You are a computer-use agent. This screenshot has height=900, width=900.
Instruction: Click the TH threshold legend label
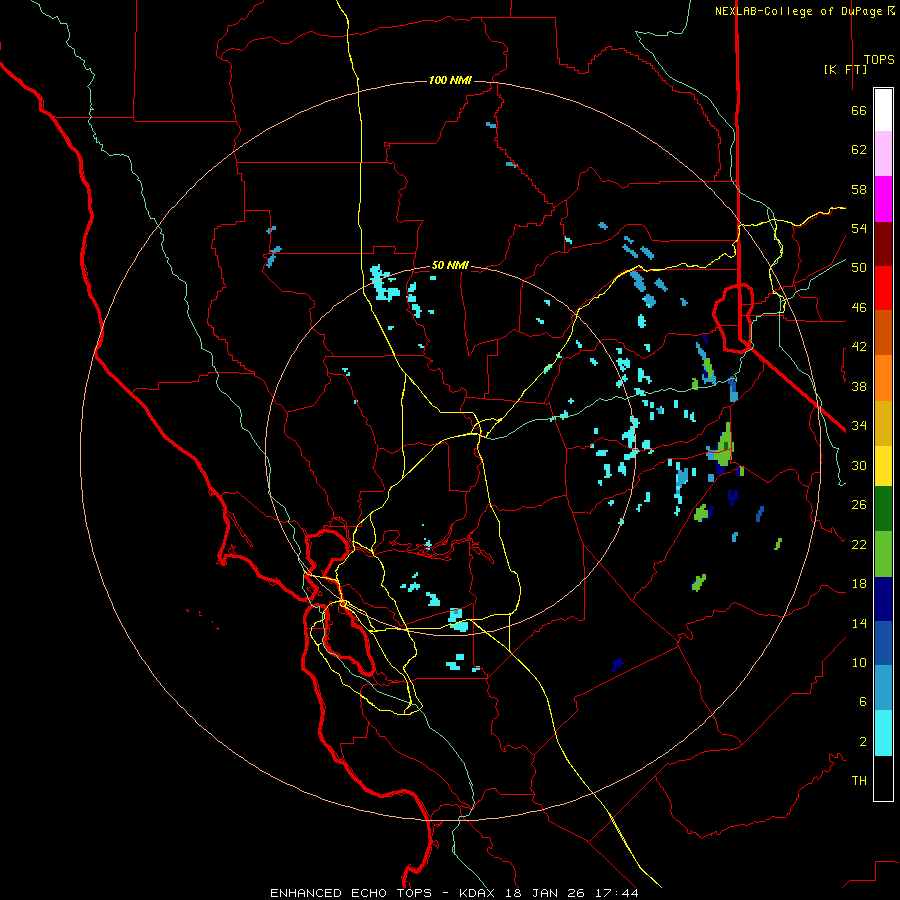(x=859, y=780)
